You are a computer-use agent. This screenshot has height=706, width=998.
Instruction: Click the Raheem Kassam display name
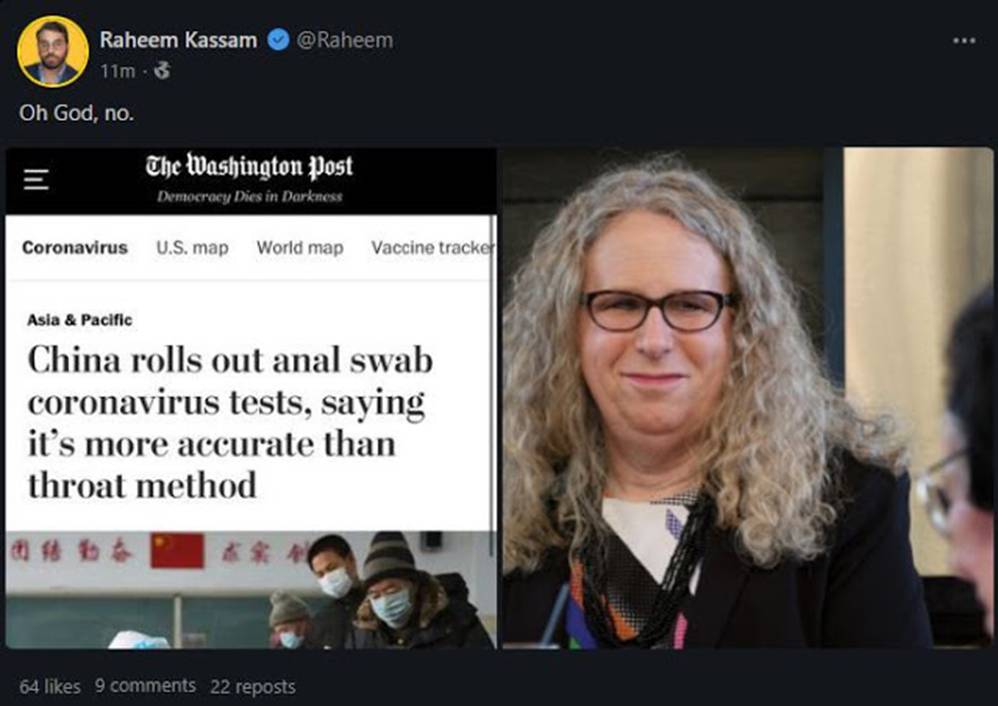178,40
